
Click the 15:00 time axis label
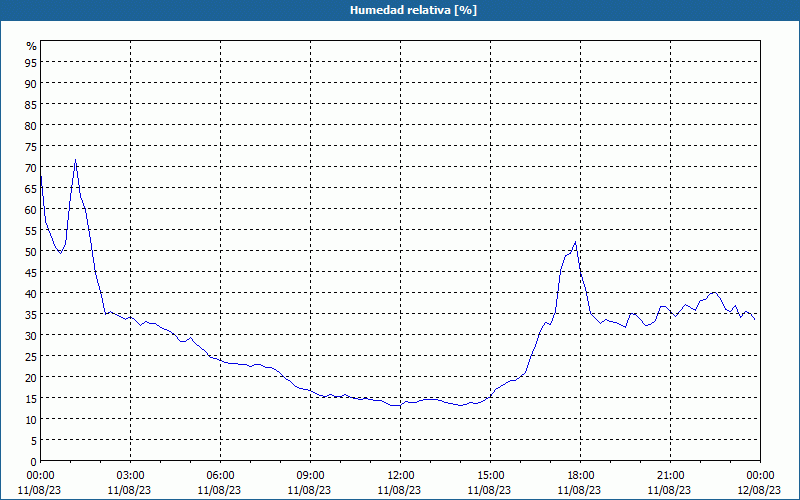click(x=490, y=476)
